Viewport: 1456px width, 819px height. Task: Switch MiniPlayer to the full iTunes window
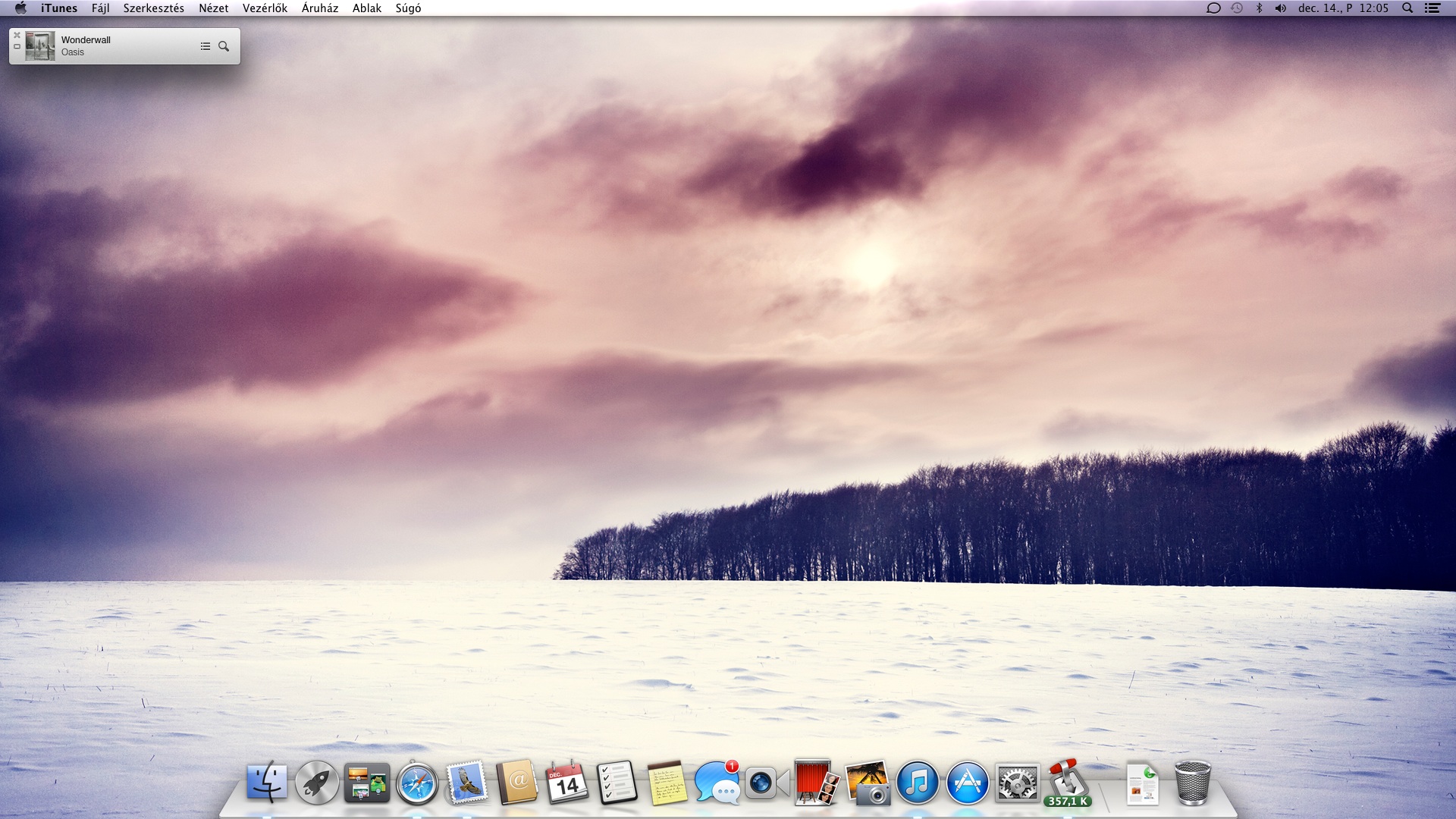(17, 47)
